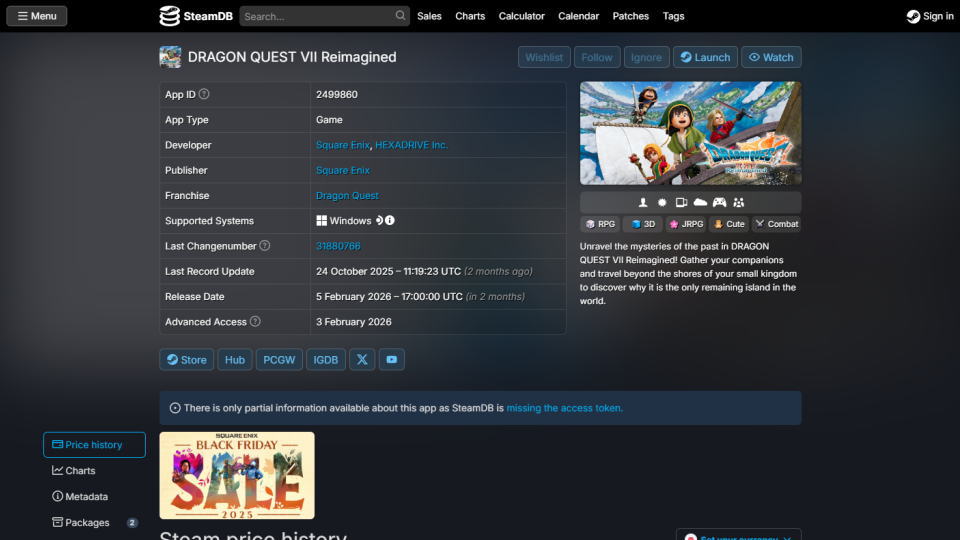The image size is (960, 540).
Task: Open the hamburger Menu dropdown
Action: (37, 16)
